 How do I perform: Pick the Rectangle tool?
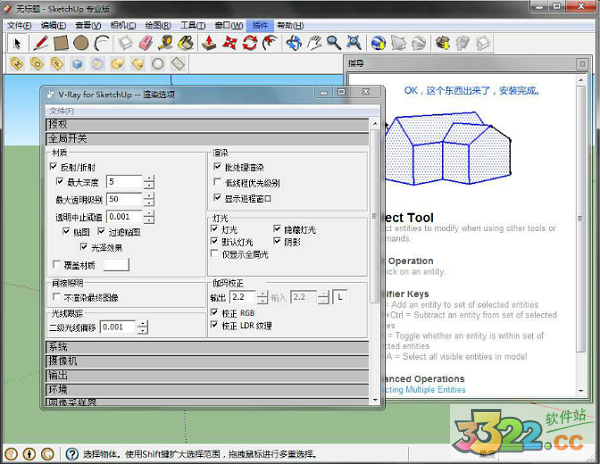coord(61,43)
